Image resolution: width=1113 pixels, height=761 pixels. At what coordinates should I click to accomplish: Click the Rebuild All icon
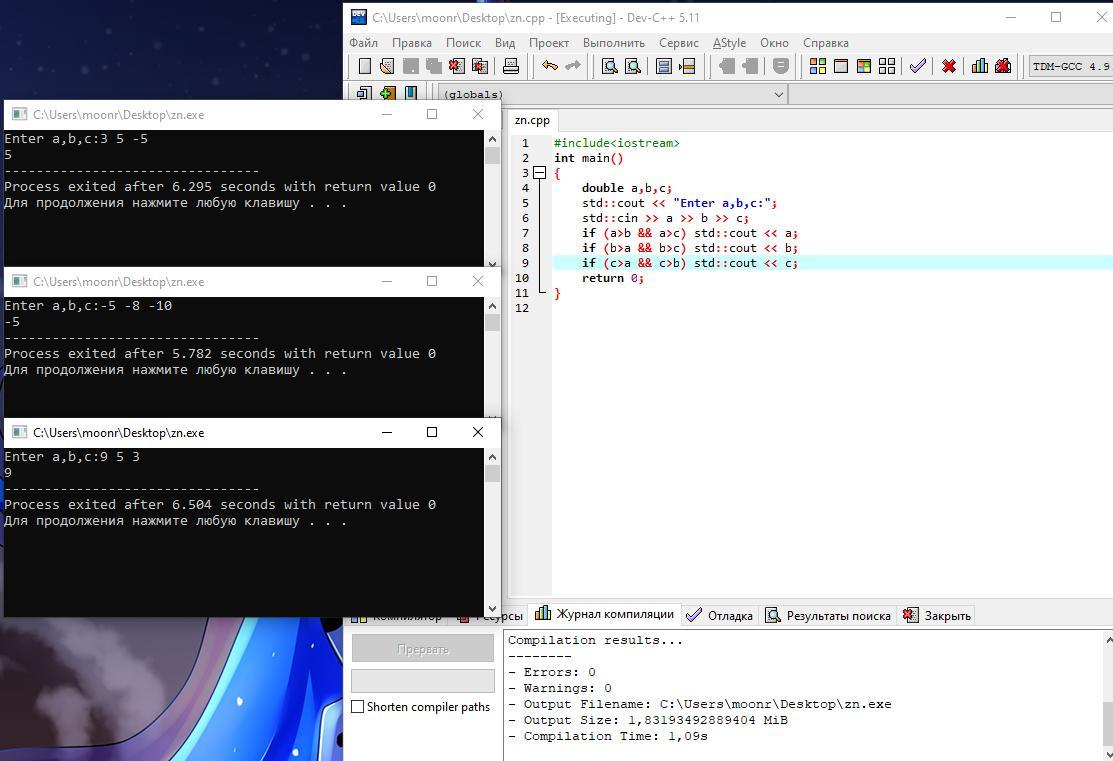pos(887,66)
